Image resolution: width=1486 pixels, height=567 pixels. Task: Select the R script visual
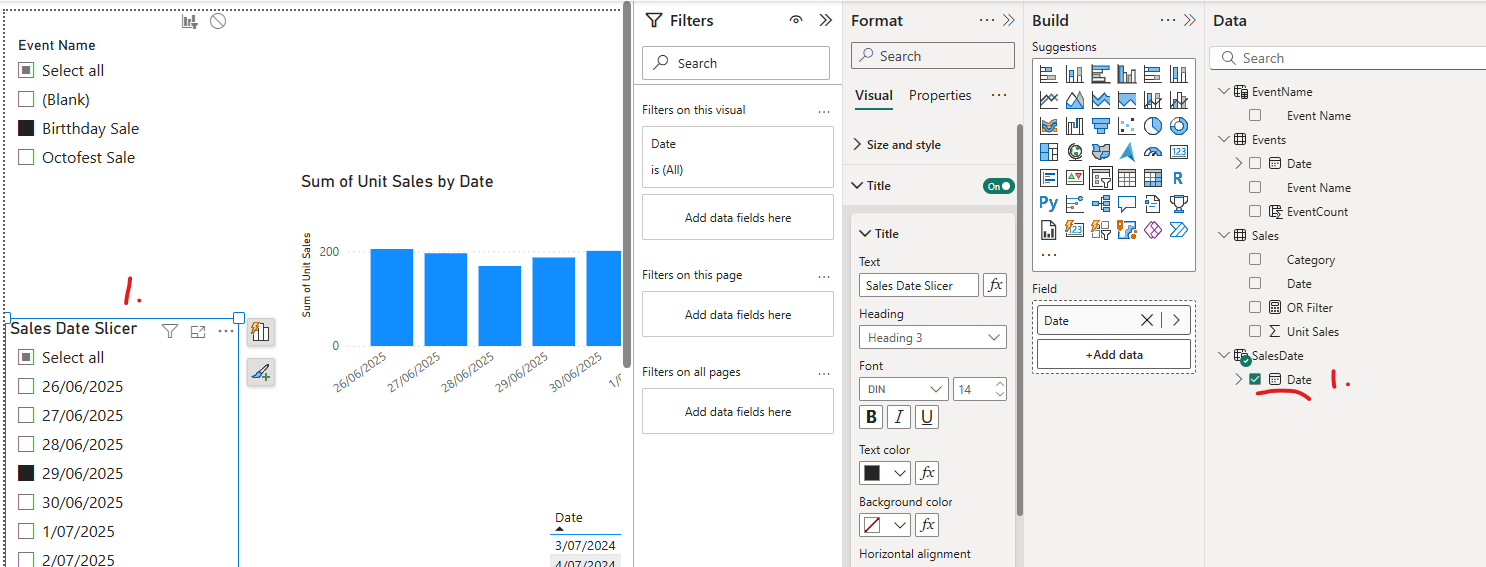click(x=1179, y=178)
